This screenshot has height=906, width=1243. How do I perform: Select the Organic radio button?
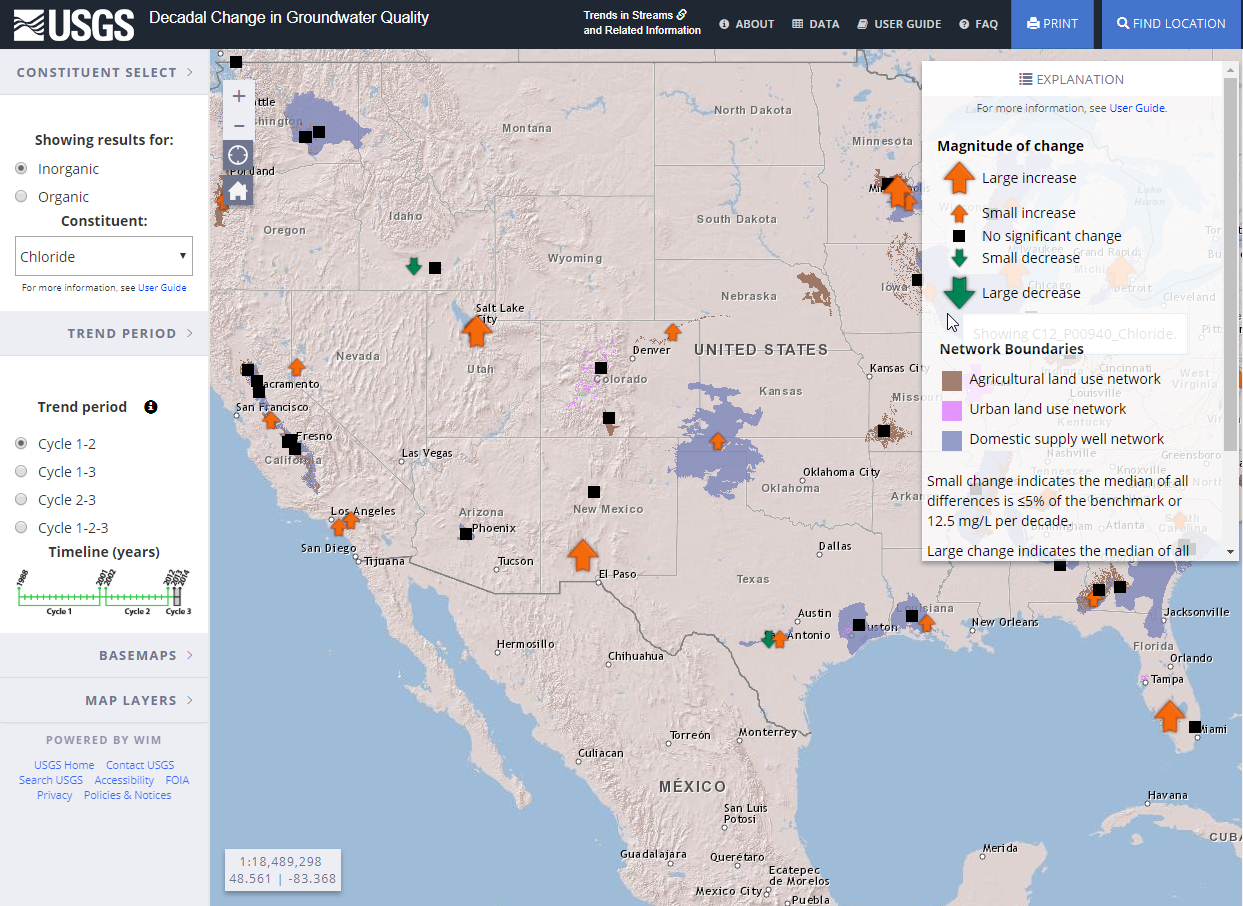21,196
